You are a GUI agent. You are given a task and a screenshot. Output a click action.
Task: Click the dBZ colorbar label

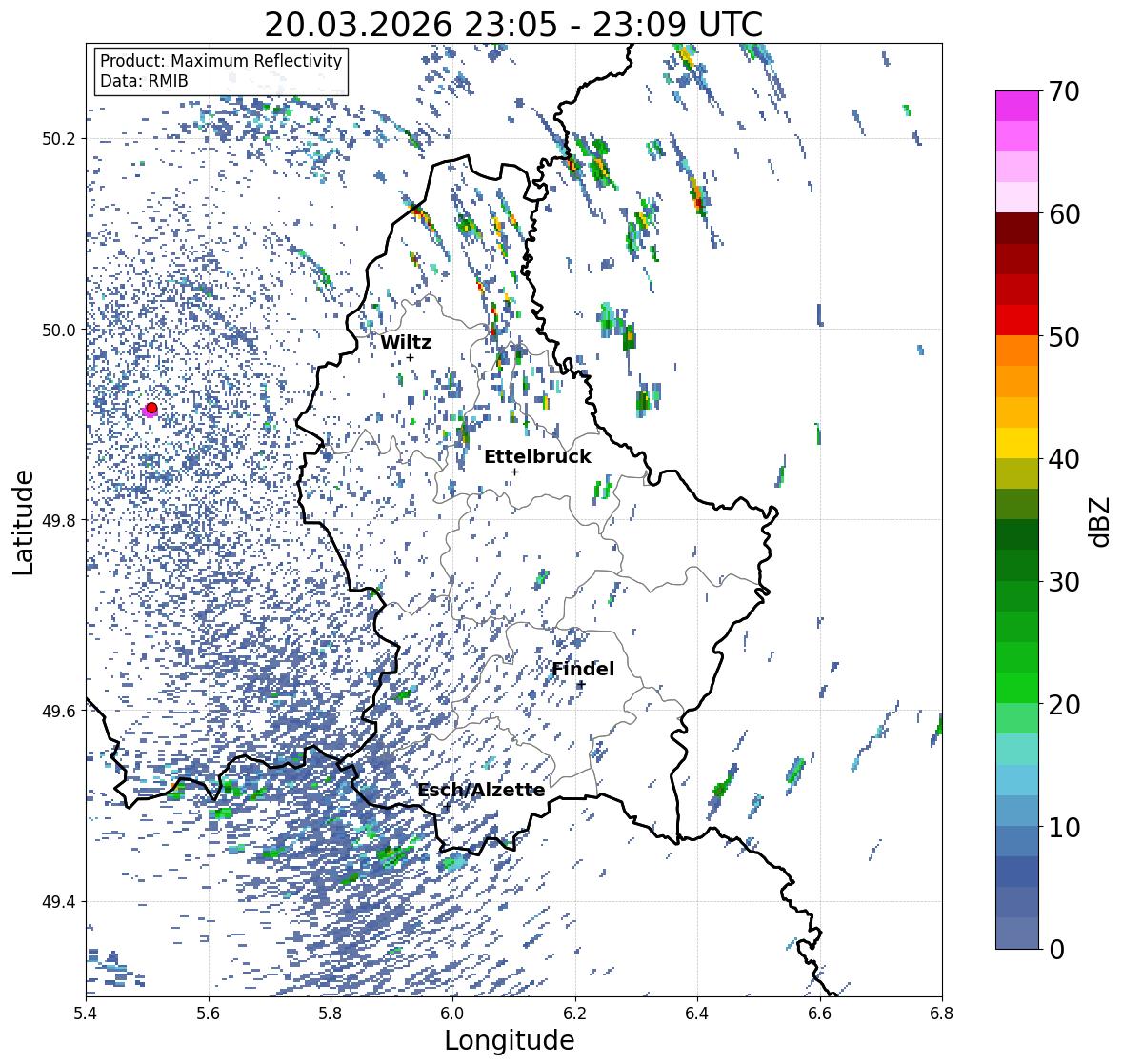(1101, 521)
